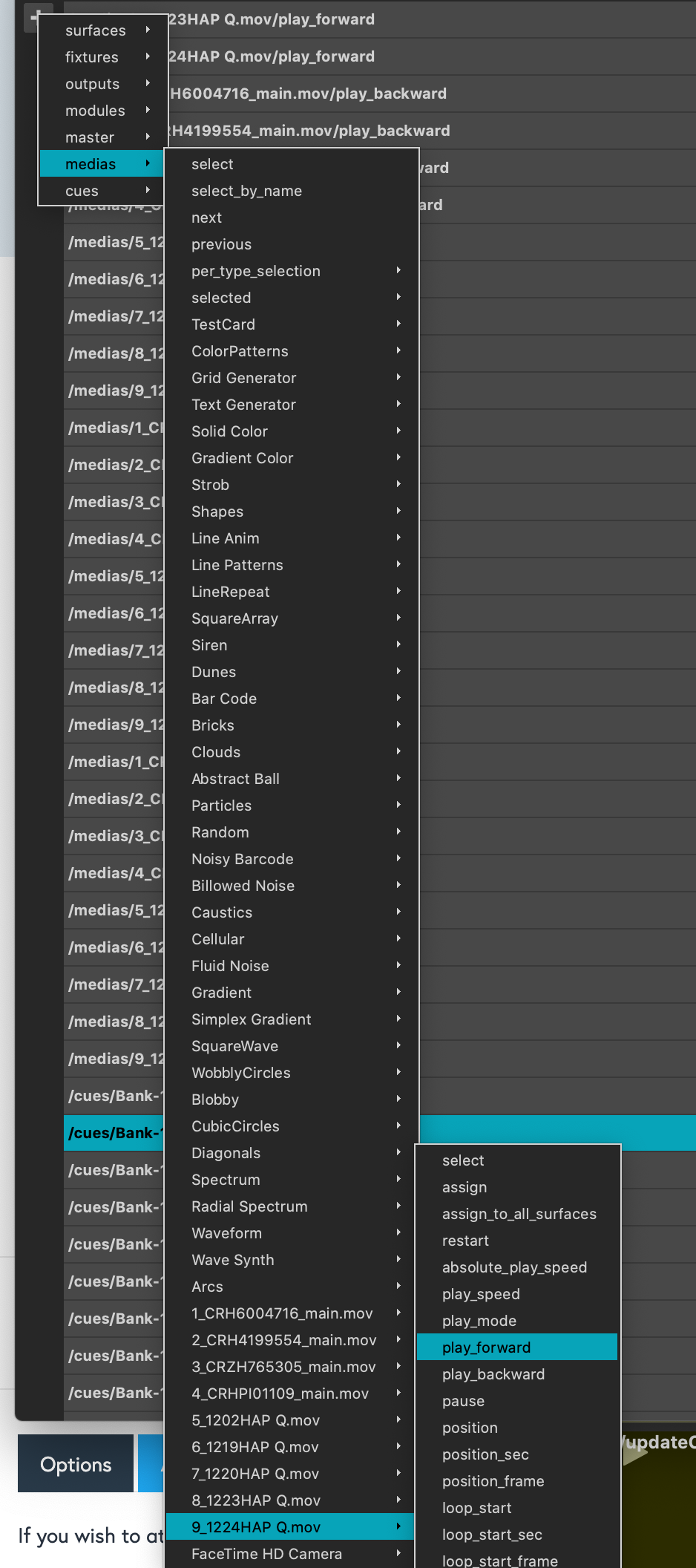Open the SquareArray media entry
Screen dimensions: 696x1568
[x=292, y=618]
